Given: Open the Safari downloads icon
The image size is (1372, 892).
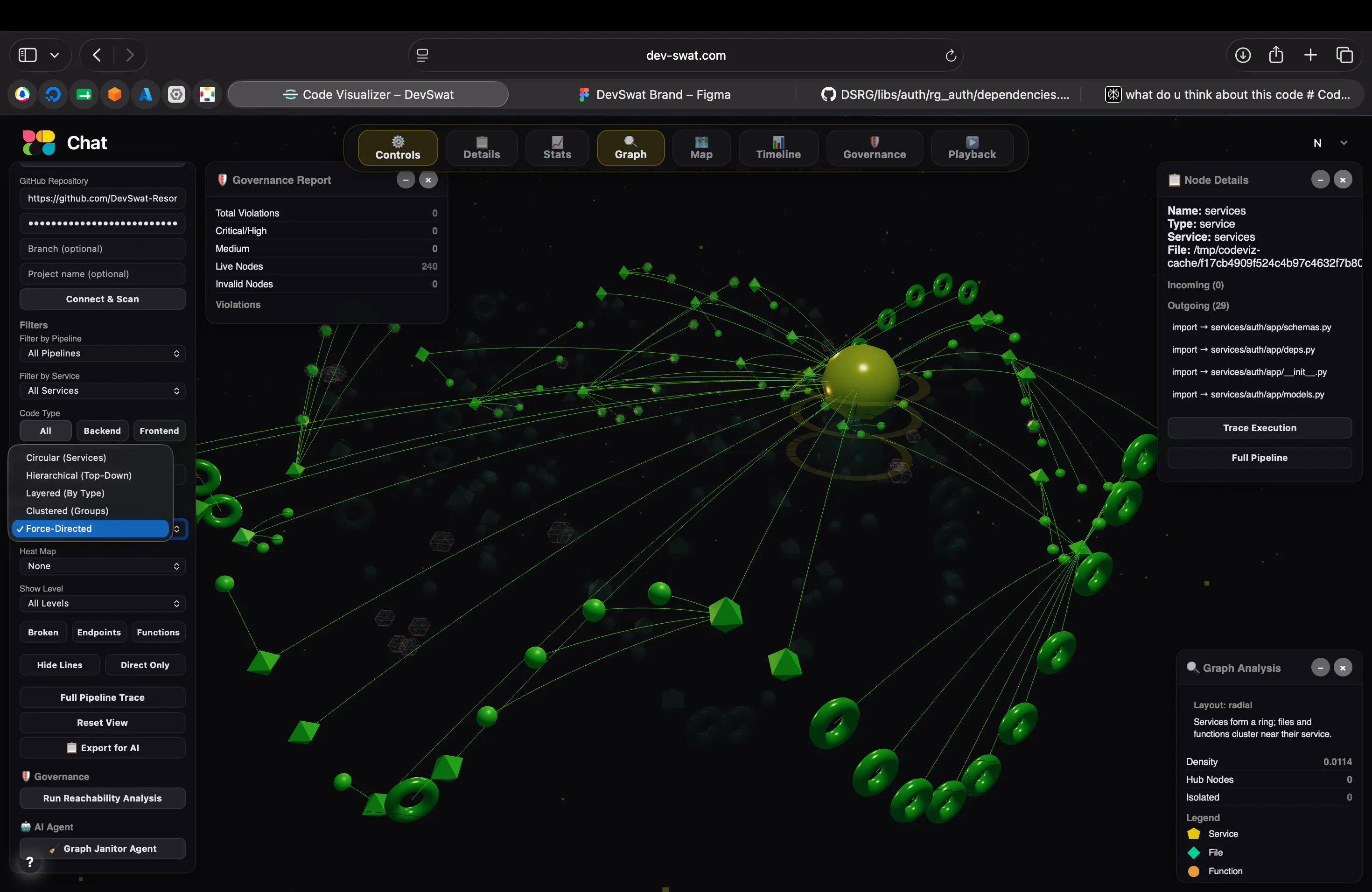Looking at the screenshot, I should coord(1243,56).
